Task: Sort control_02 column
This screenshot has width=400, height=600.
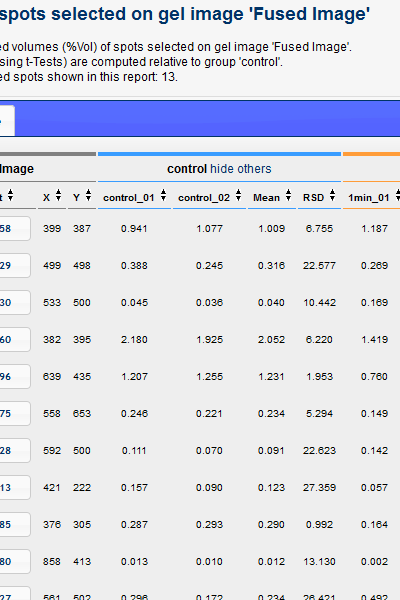Action: pos(238,195)
